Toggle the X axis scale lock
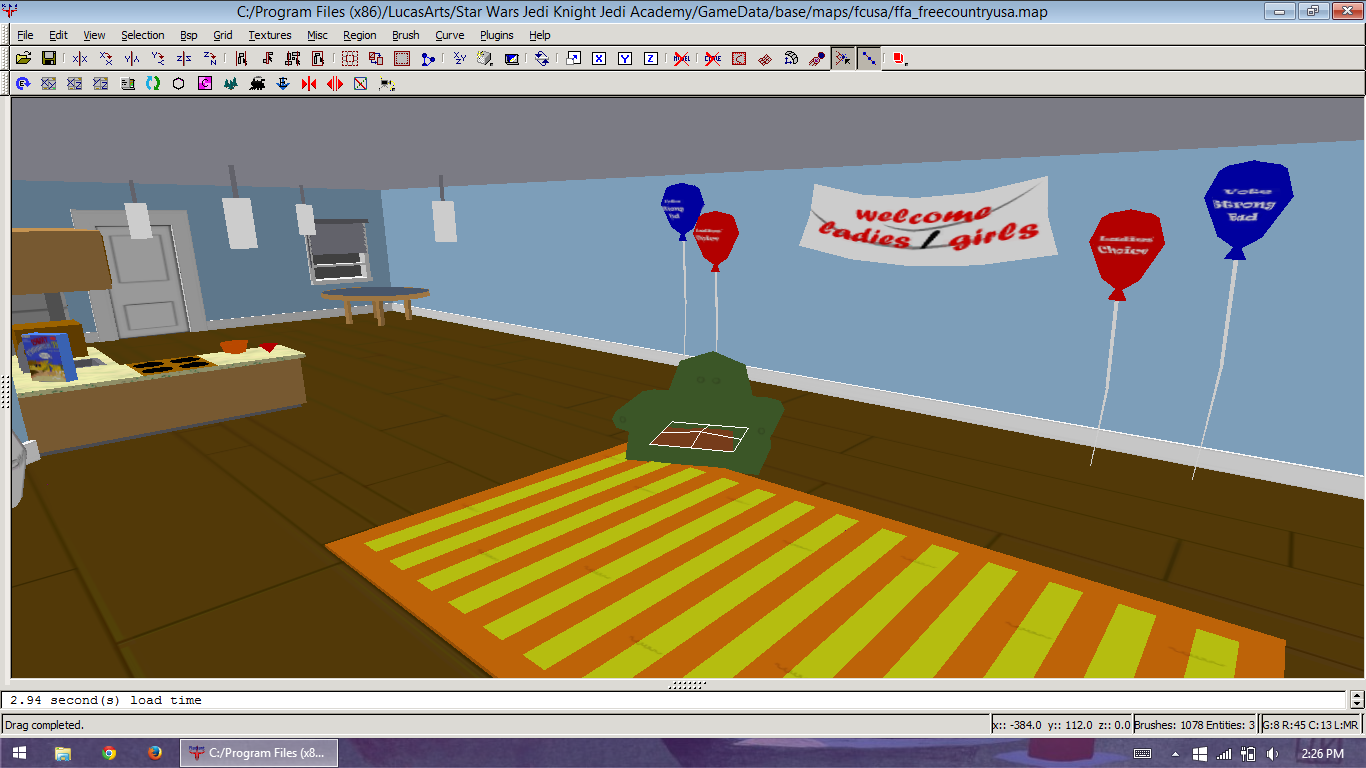Screen dimensions: 1366x768 (599, 59)
